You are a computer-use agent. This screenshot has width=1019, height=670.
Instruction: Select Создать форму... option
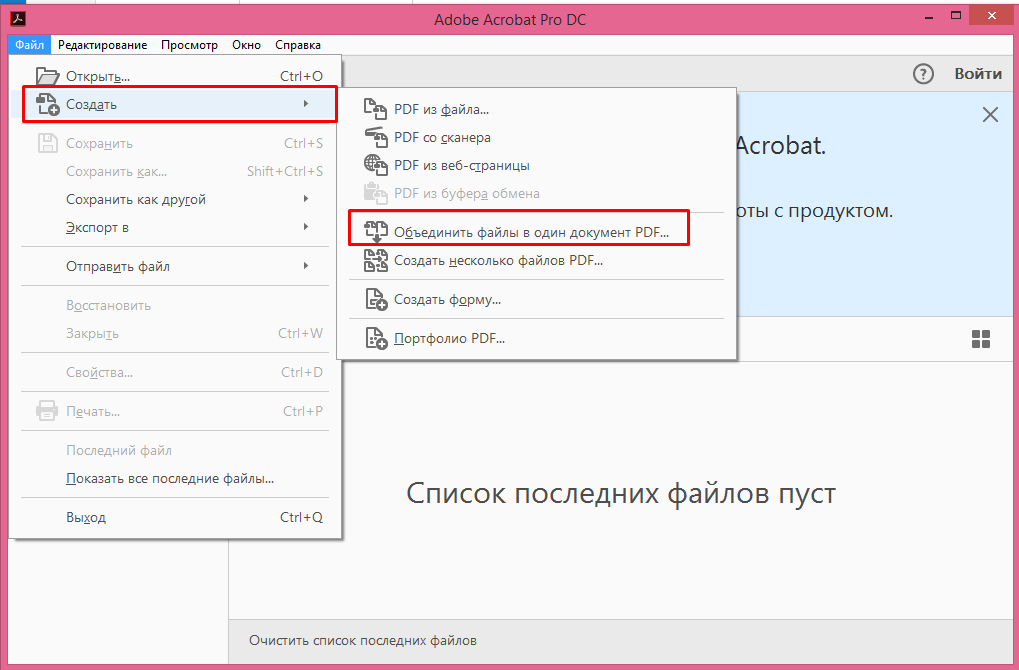click(536, 300)
